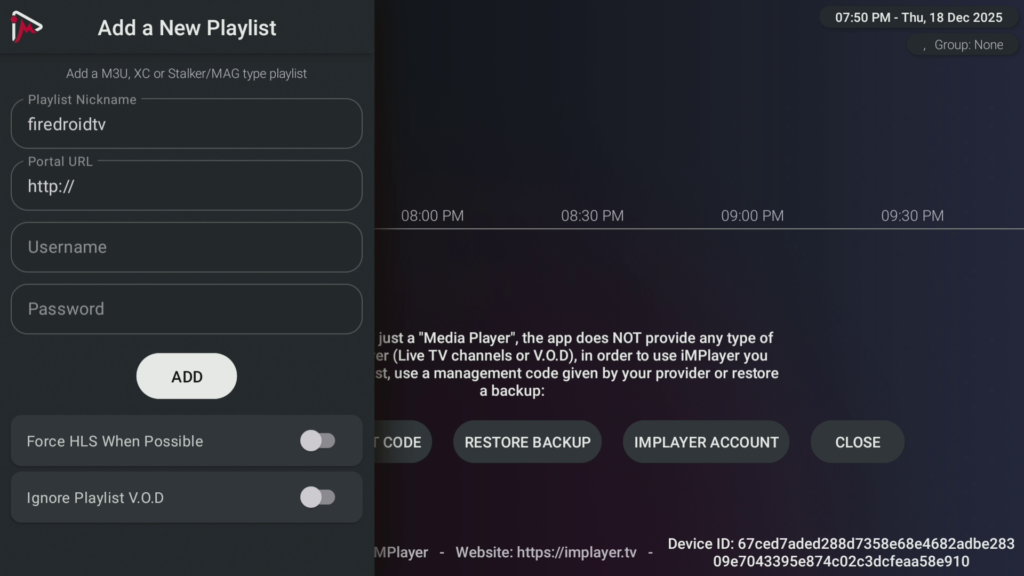Image resolution: width=1024 pixels, height=576 pixels.
Task: Open IMPLAYER ACCOUNT
Action: click(706, 442)
